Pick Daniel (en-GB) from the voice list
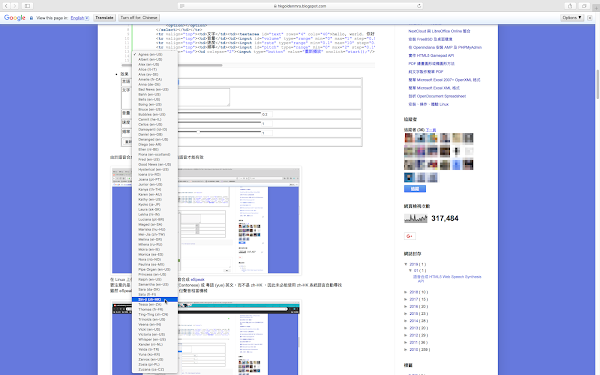 [155, 134]
